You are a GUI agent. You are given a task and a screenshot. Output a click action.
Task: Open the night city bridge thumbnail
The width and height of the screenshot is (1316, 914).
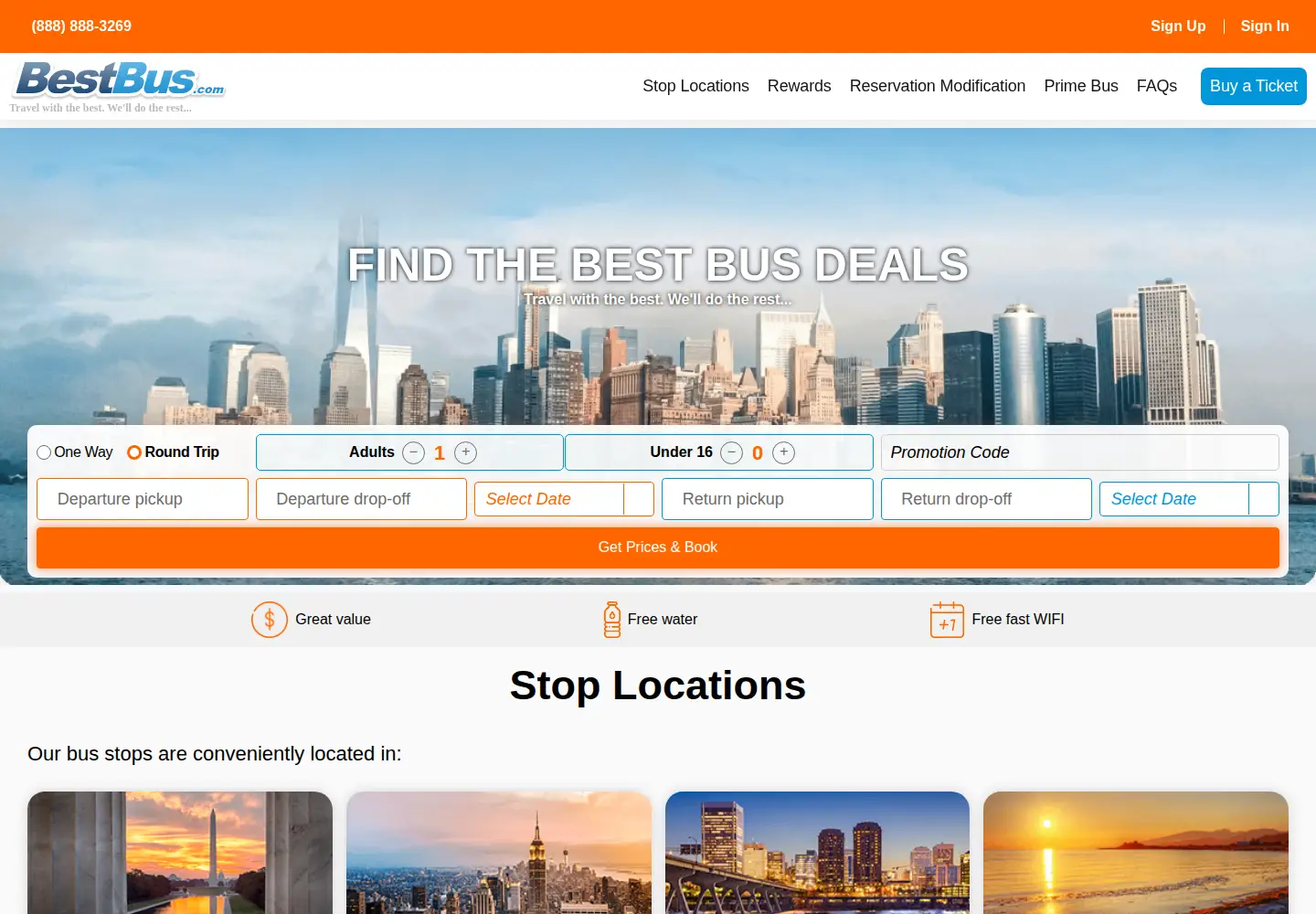click(x=817, y=853)
